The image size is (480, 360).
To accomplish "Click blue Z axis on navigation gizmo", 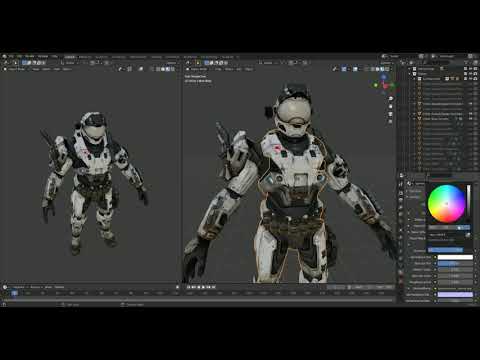I will coord(384,77).
